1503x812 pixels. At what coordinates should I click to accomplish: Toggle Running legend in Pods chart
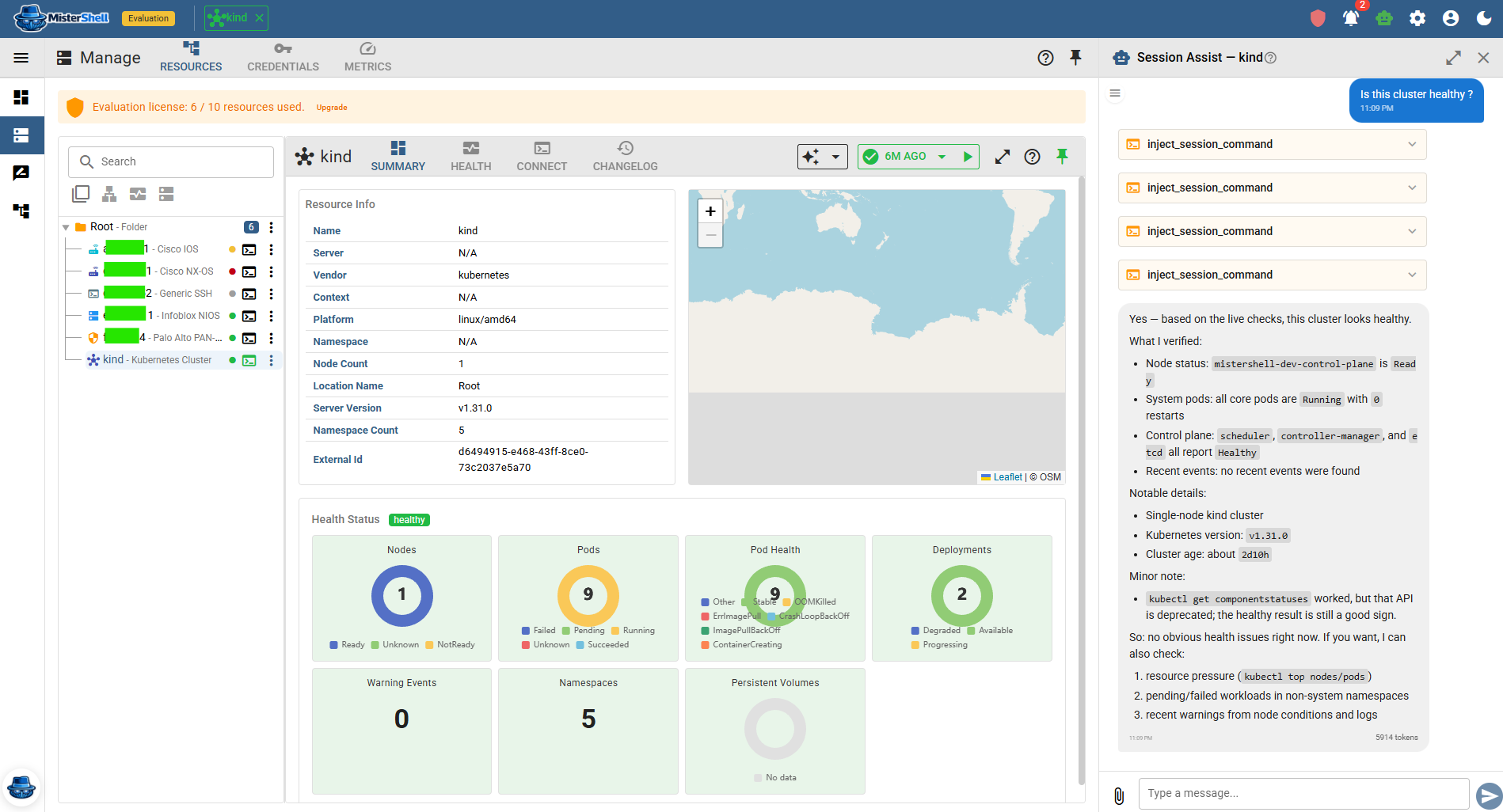(634, 631)
